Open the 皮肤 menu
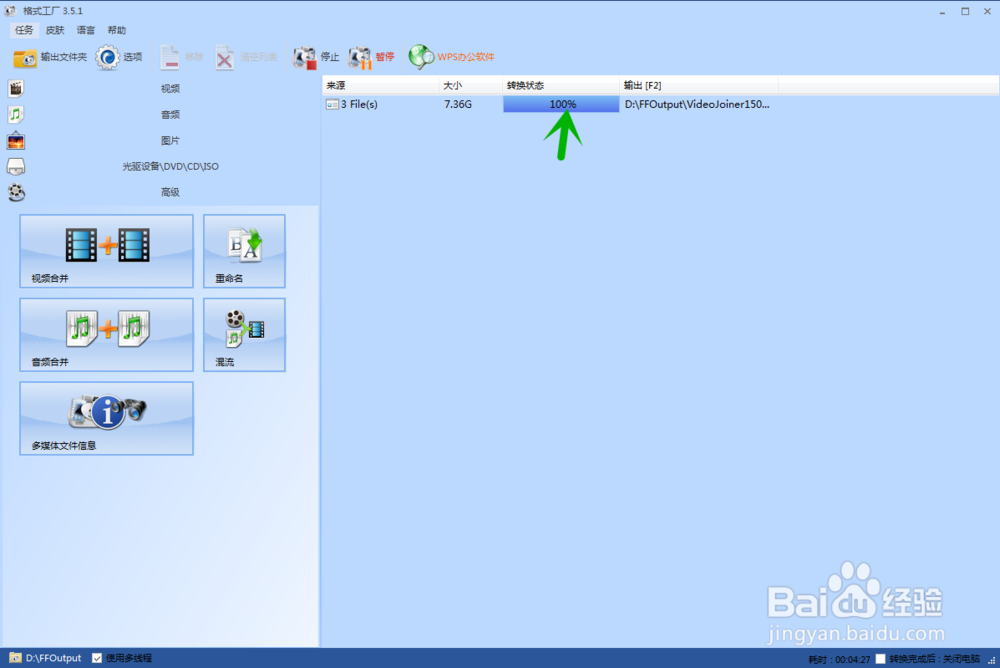This screenshot has width=1000, height=668. [x=55, y=30]
